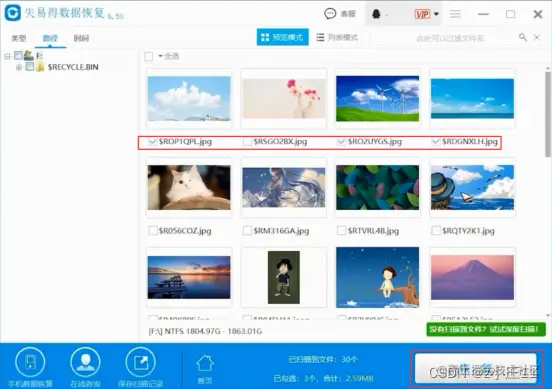The image size is (553, 389).
Task: Open 手机数据恢复 phone data recovery
Action: click(x=30, y=367)
